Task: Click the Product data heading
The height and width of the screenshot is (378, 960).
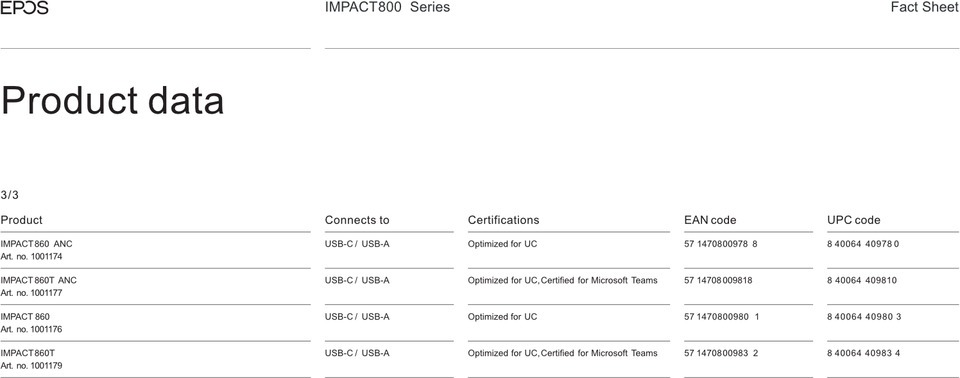Action: click(x=112, y=100)
